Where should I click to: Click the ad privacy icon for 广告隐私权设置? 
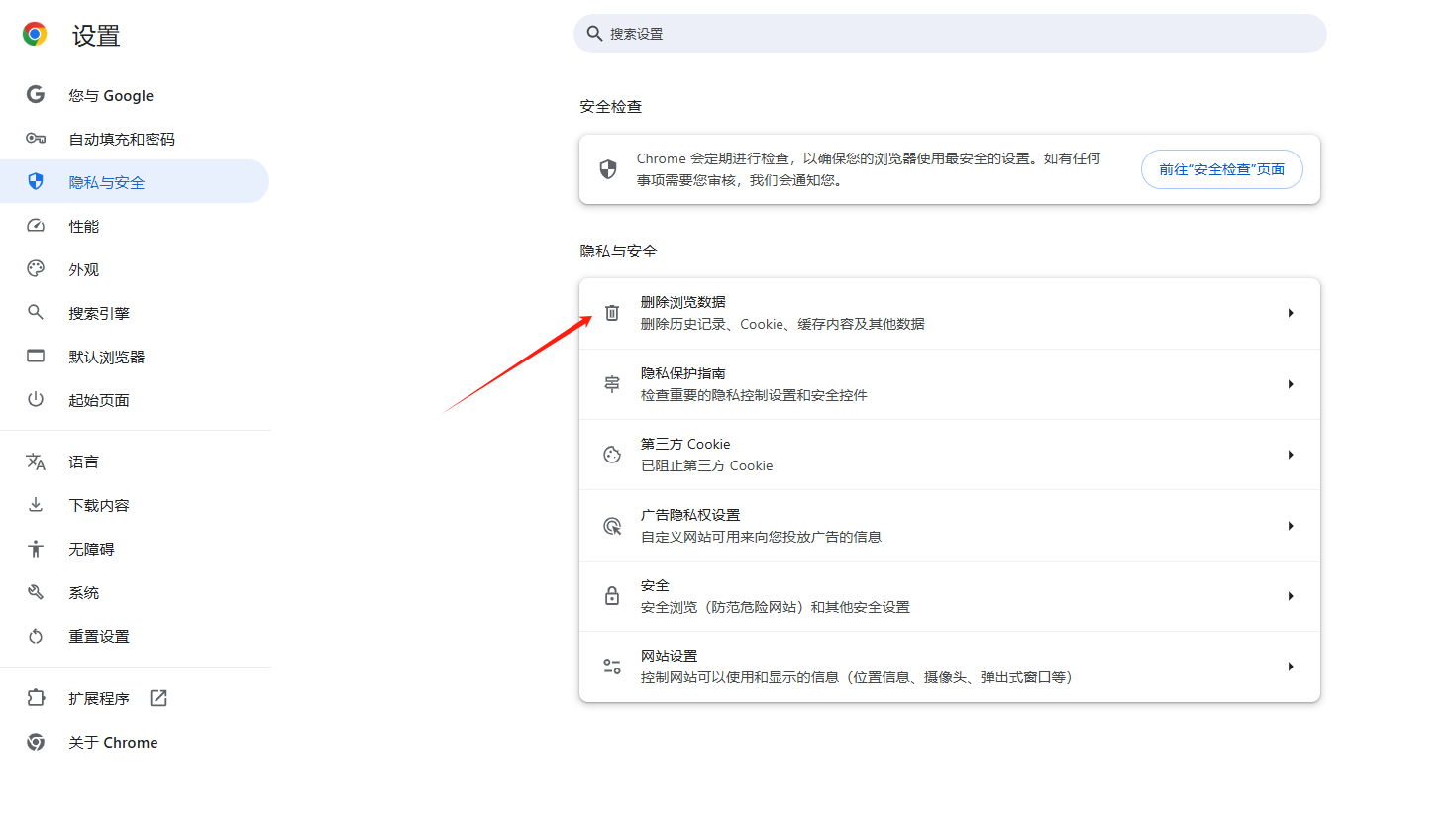pyautogui.click(x=612, y=526)
